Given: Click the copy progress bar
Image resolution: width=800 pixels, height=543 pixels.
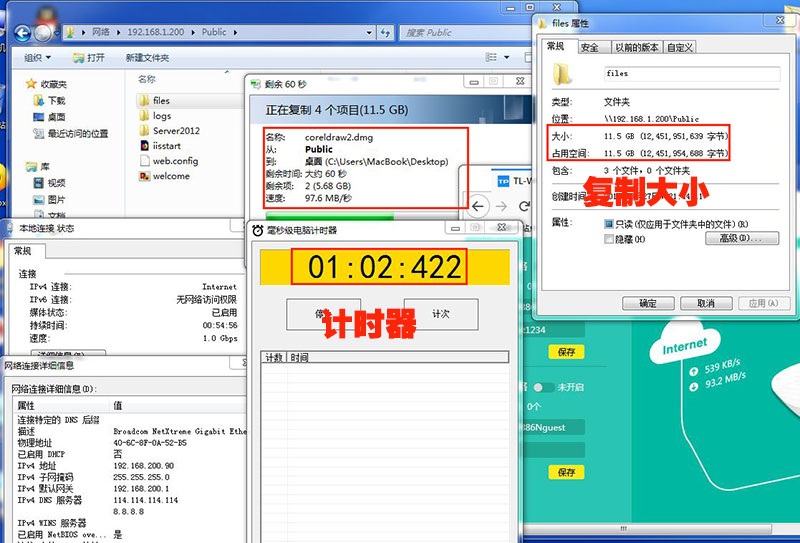Looking at the screenshot, I should click(362, 216).
